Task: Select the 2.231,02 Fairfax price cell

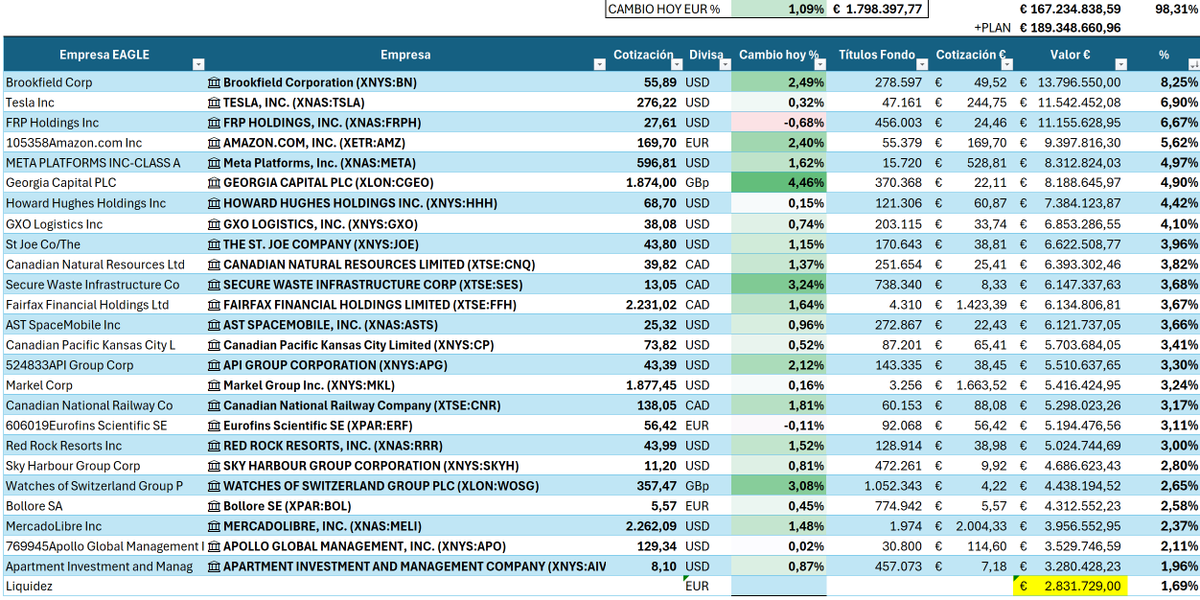Action: coord(645,304)
